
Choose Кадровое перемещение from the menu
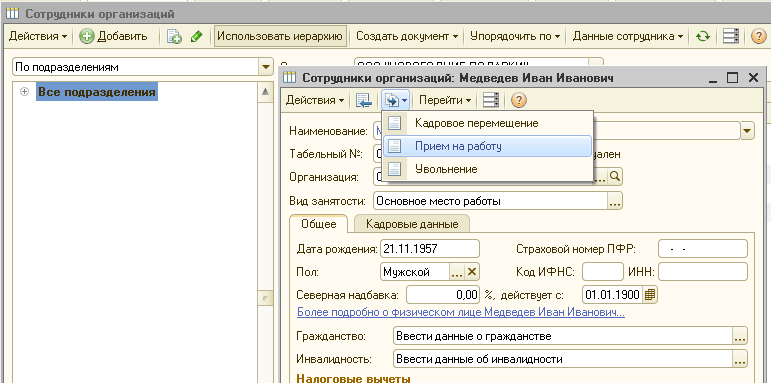click(x=487, y=123)
